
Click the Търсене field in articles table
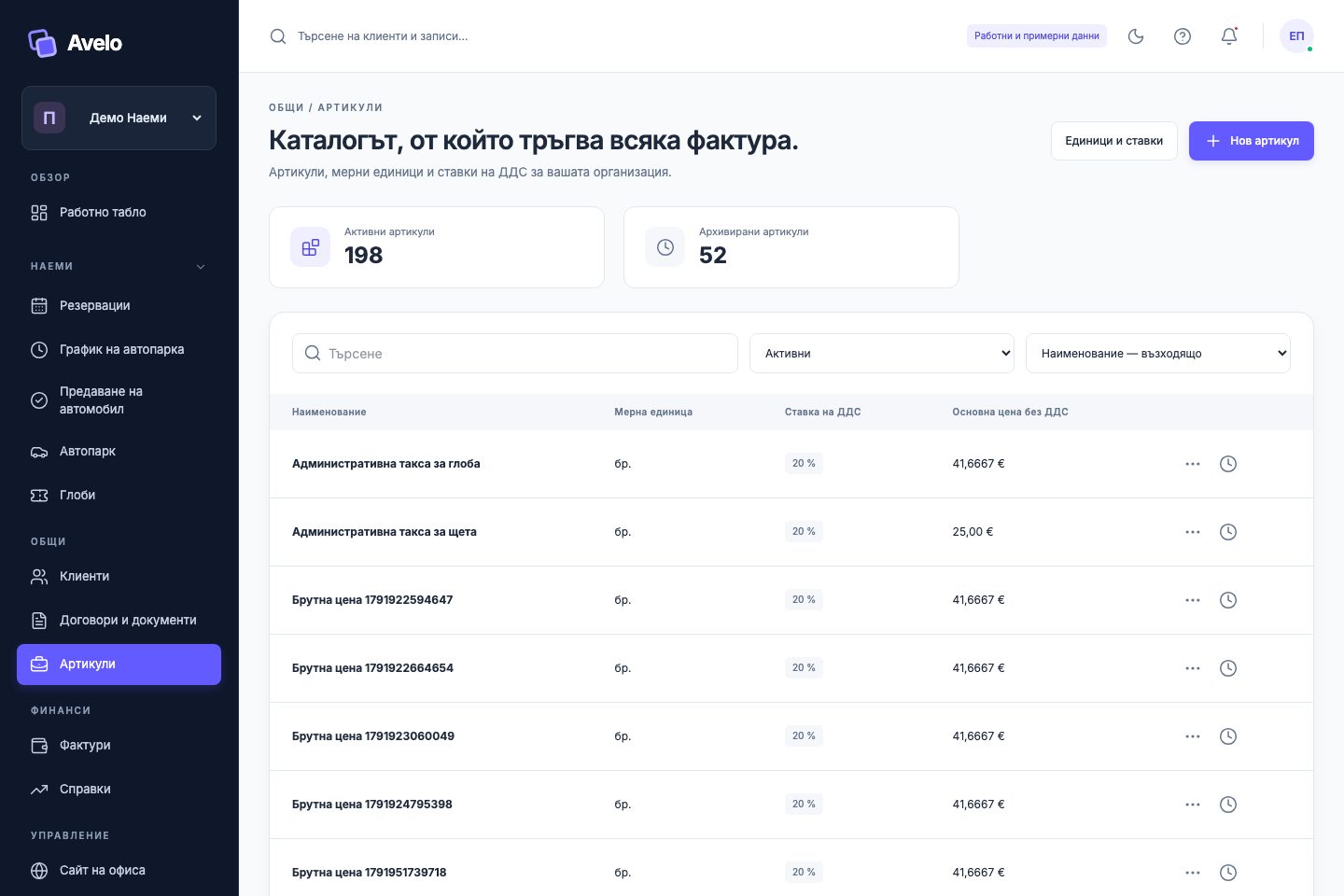[x=515, y=354]
